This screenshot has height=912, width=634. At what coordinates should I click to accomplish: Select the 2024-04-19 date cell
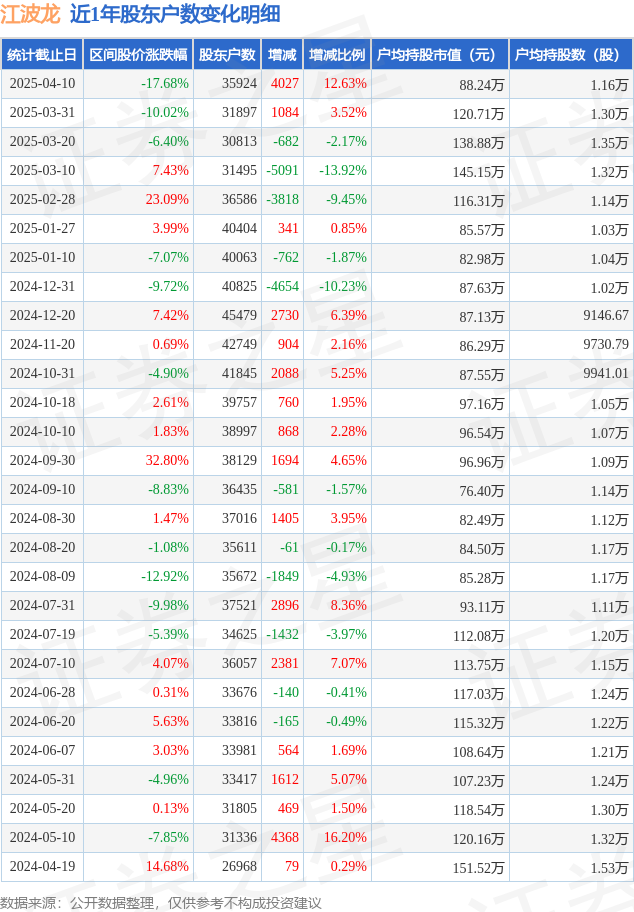pyautogui.click(x=42, y=867)
